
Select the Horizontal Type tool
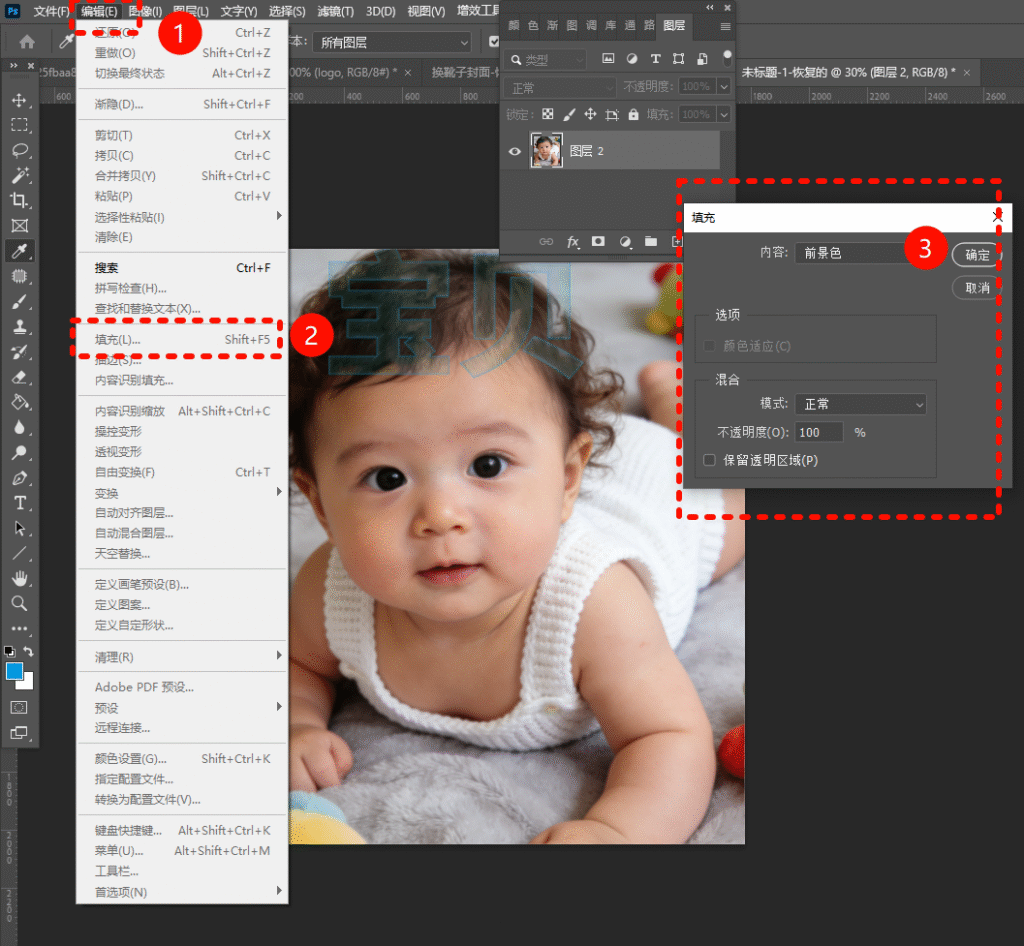(19, 502)
